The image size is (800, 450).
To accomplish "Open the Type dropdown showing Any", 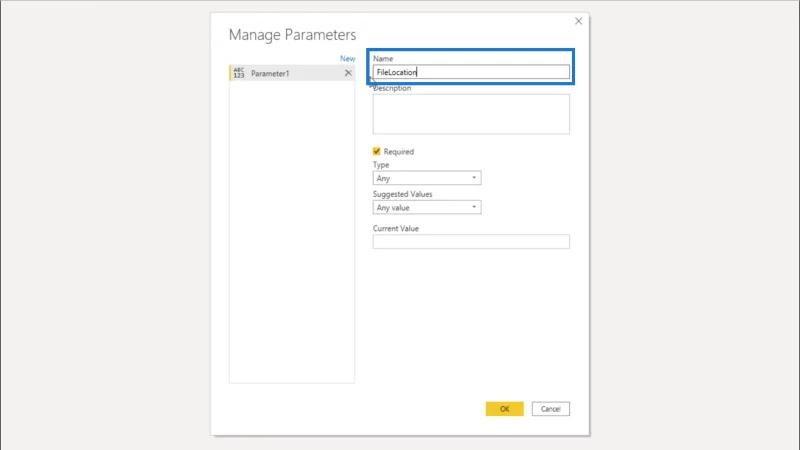I will (x=427, y=178).
